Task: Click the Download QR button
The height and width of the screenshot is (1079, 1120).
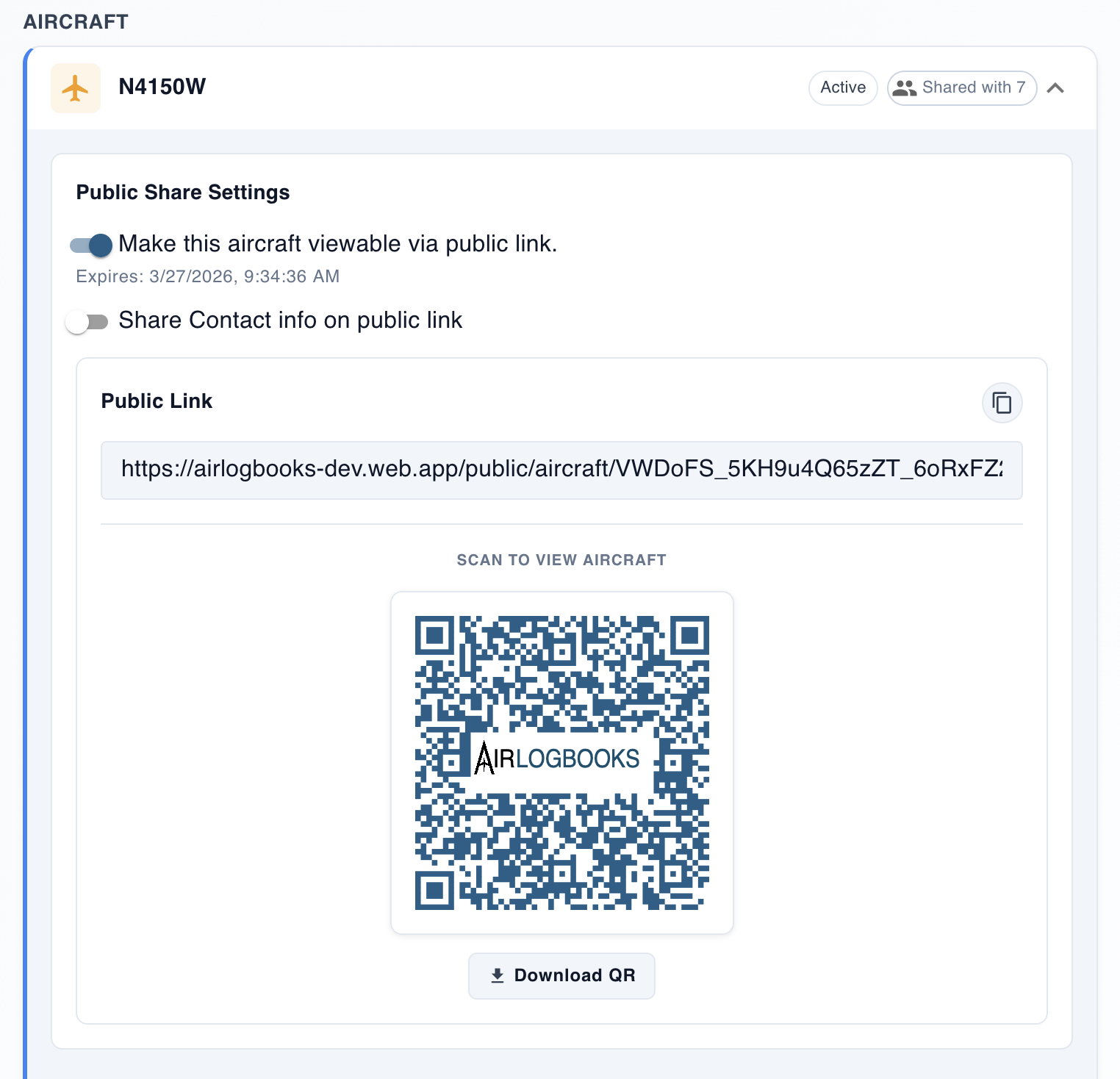Action: [x=561, y=975]
